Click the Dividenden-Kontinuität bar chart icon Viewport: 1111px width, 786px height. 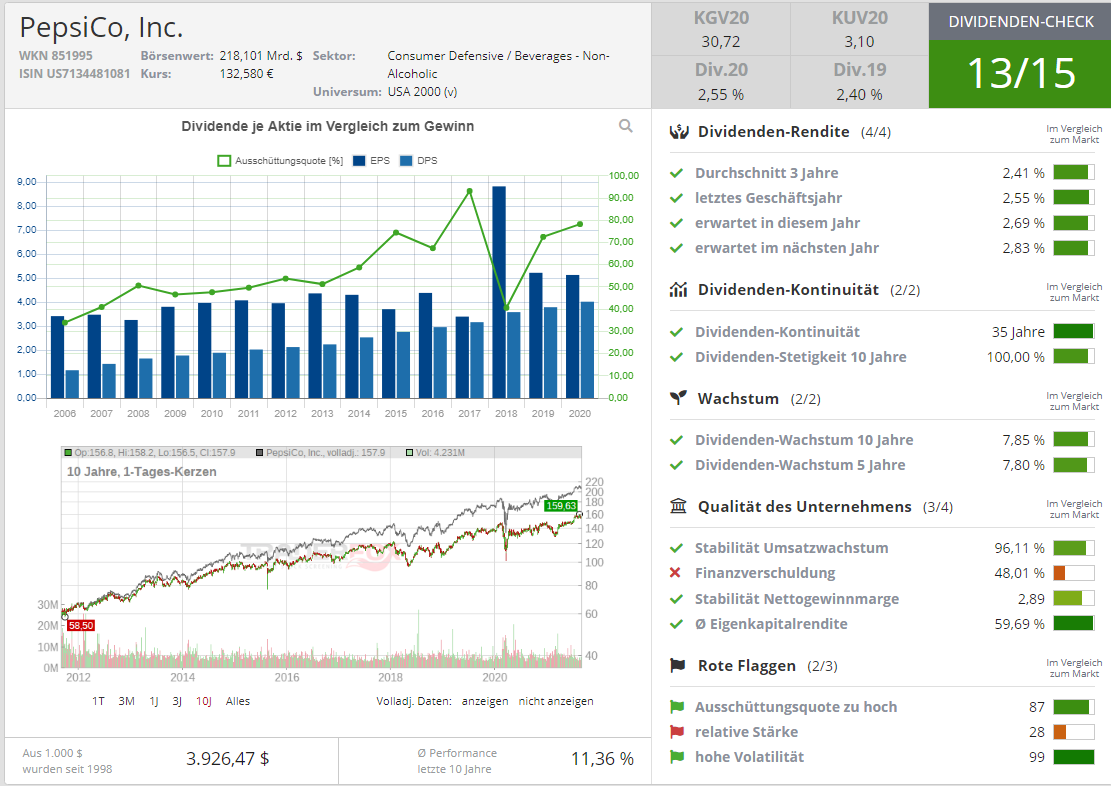(x=679, y=290)
